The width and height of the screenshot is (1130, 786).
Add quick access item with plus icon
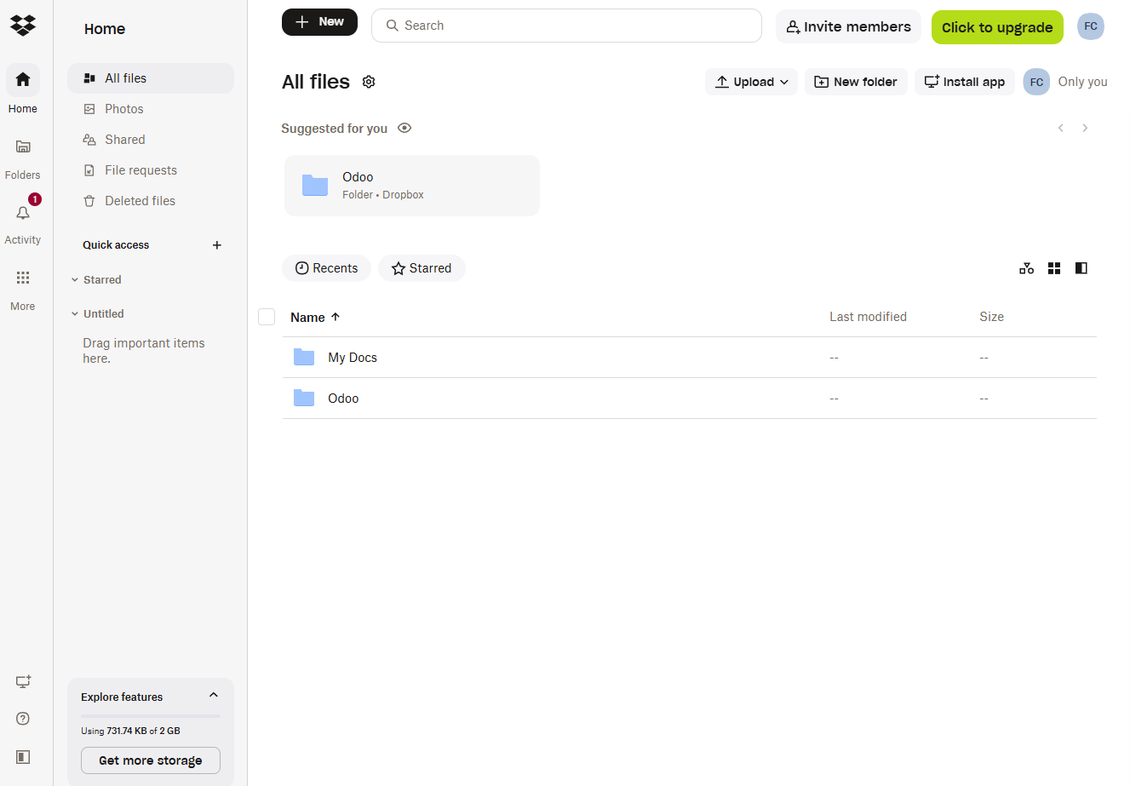click(217, 245)
